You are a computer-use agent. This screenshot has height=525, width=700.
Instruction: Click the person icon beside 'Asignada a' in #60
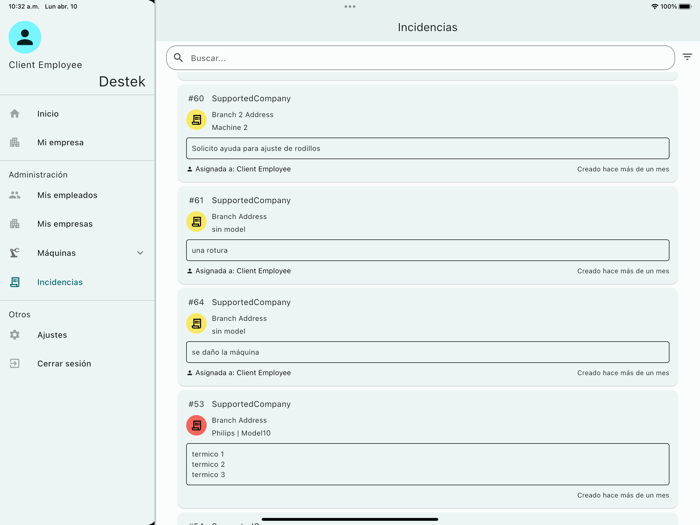click(190, 169)
